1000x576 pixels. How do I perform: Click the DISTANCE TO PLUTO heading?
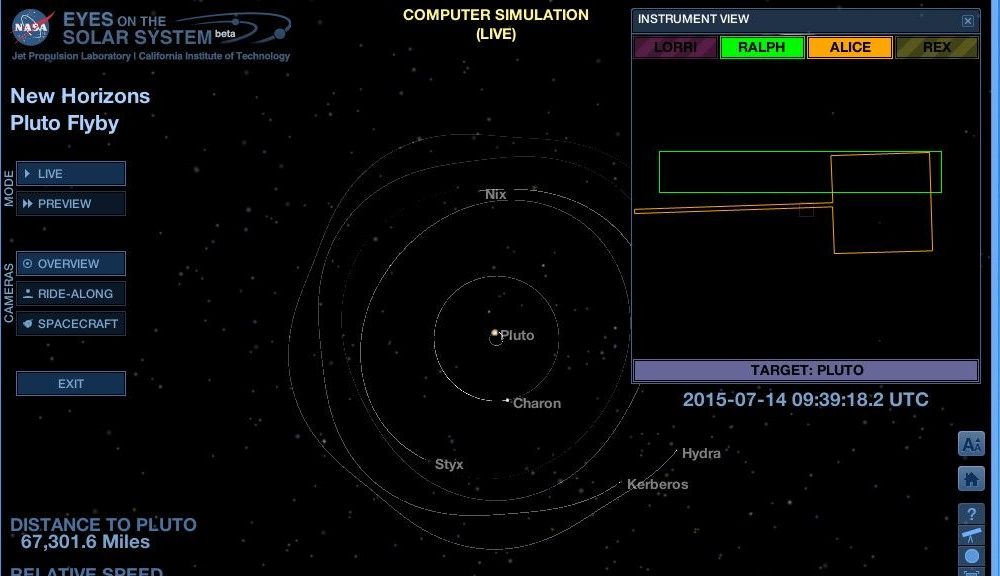[x=103, y=524]
